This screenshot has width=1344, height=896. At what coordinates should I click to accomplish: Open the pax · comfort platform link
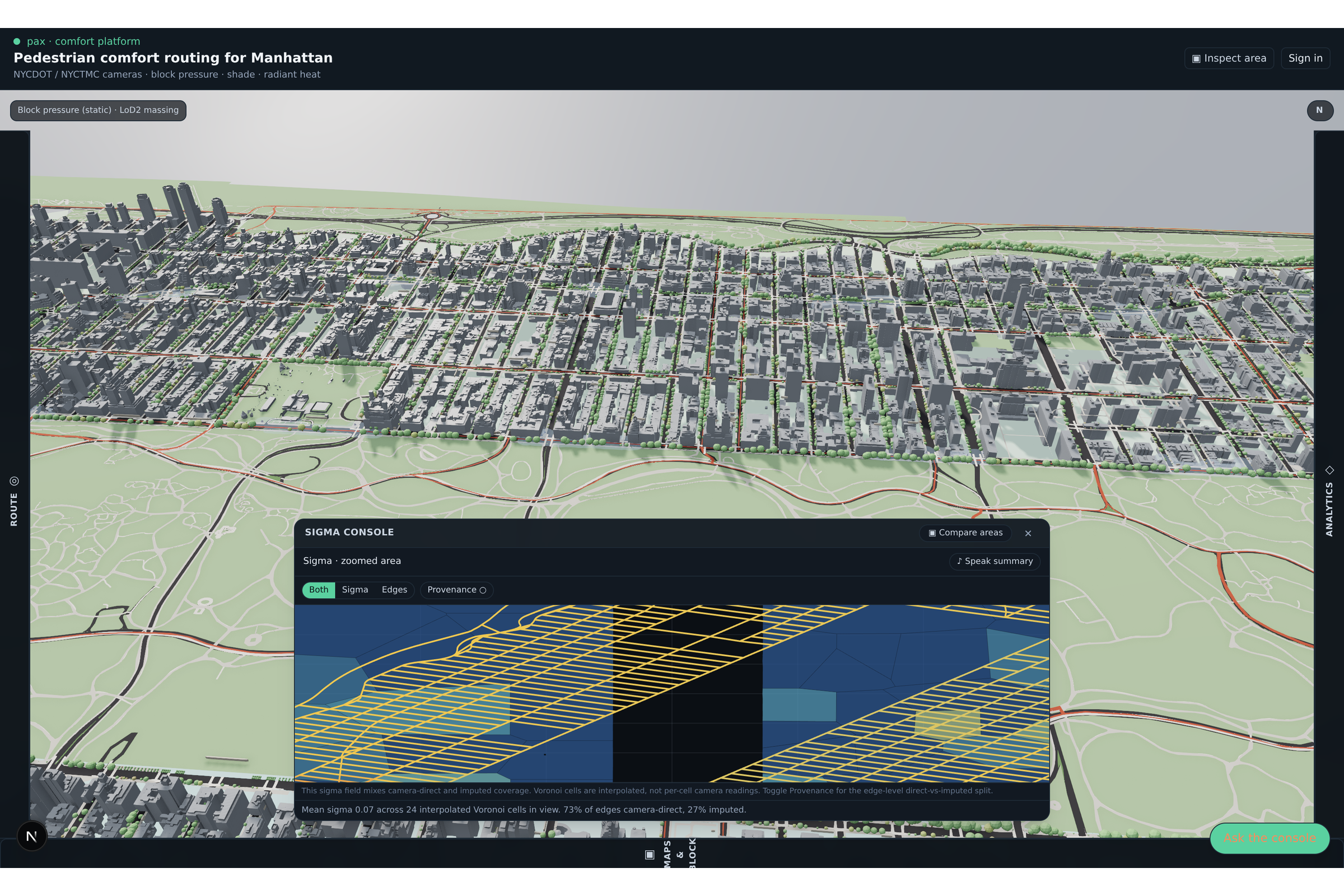point(83,41)
